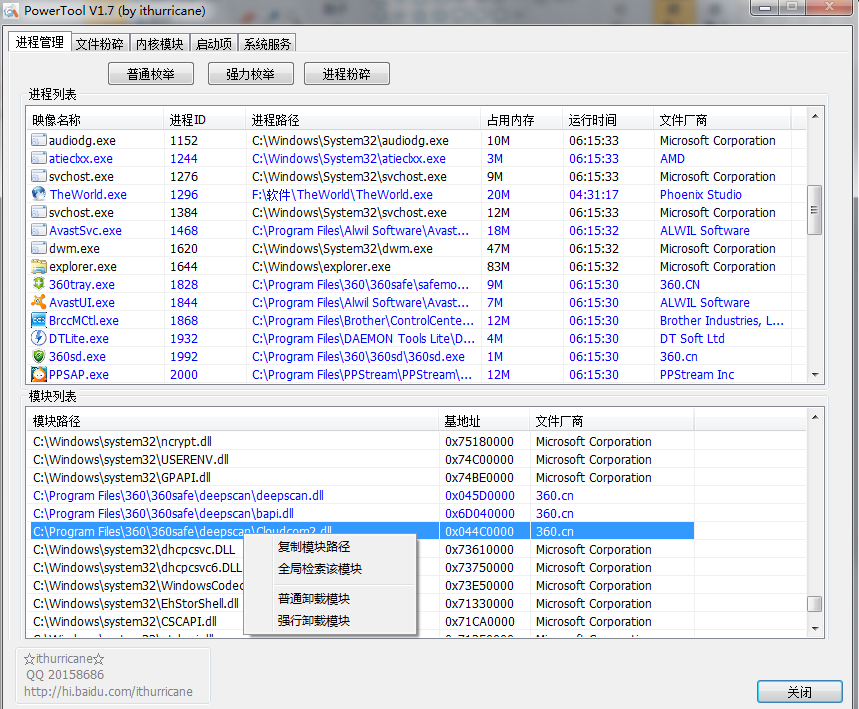This screenshot has width=859, height=709.
Task: Sort process list by 映像名称 column
Action: pyautogui.click(x=95, y=119)
